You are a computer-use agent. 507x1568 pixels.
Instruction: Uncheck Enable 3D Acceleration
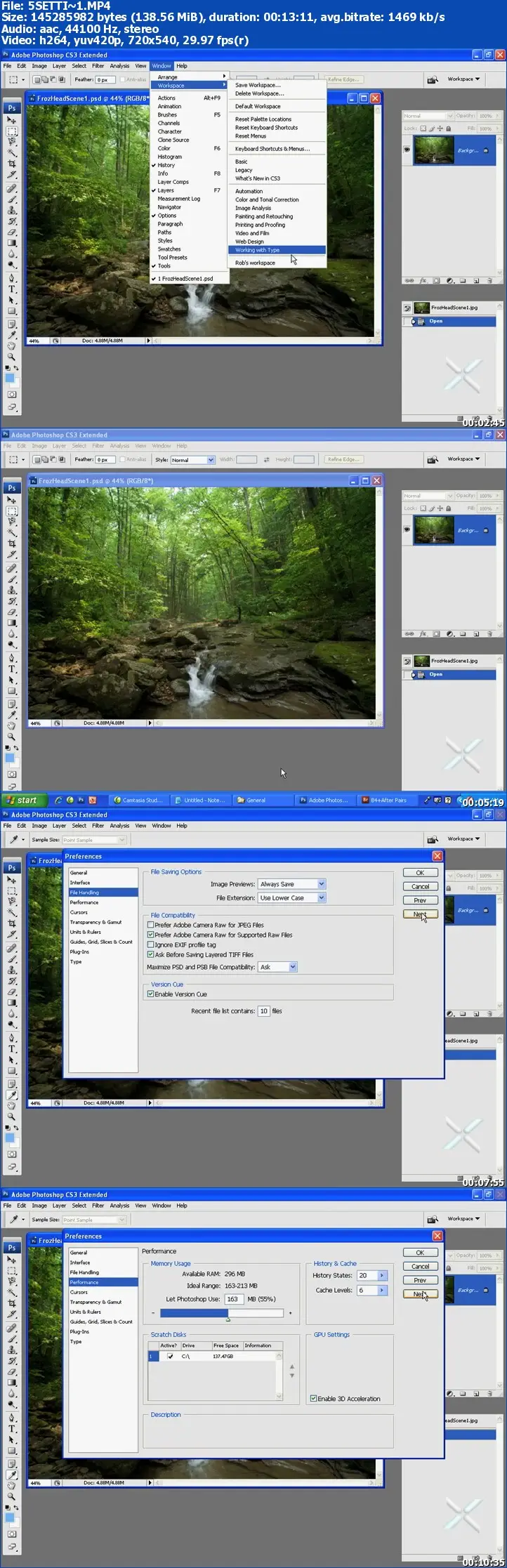tap(313, 1399)
